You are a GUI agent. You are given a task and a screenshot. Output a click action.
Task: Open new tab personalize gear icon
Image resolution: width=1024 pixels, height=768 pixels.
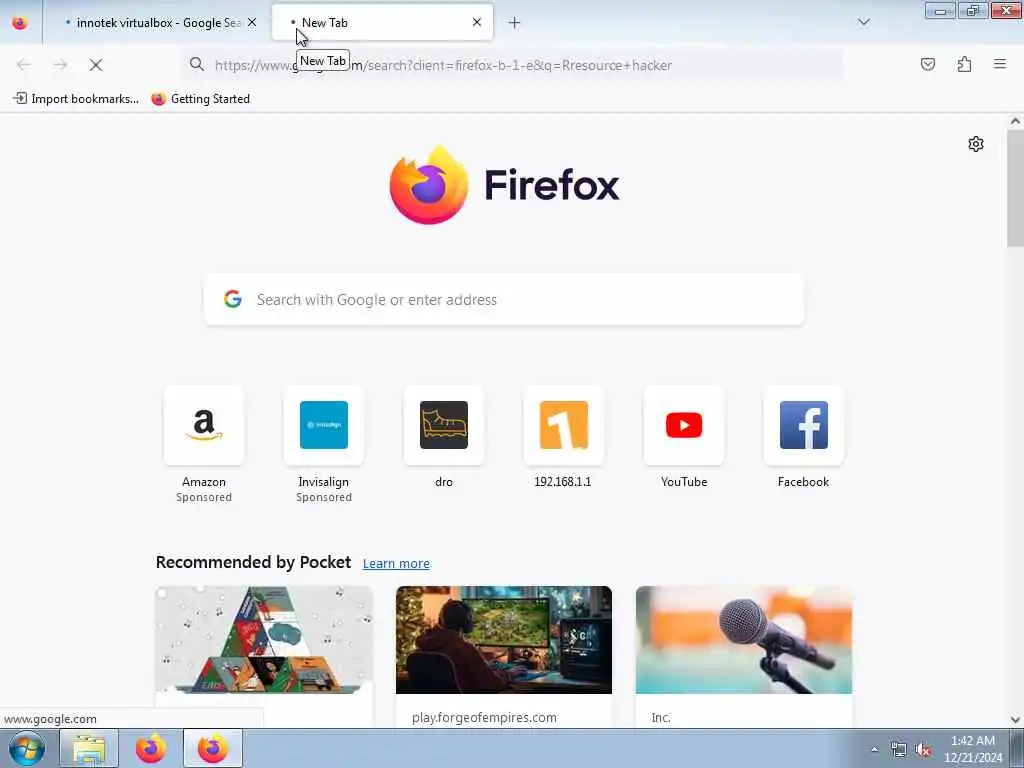pyautogui.click(x=976, y=144)
